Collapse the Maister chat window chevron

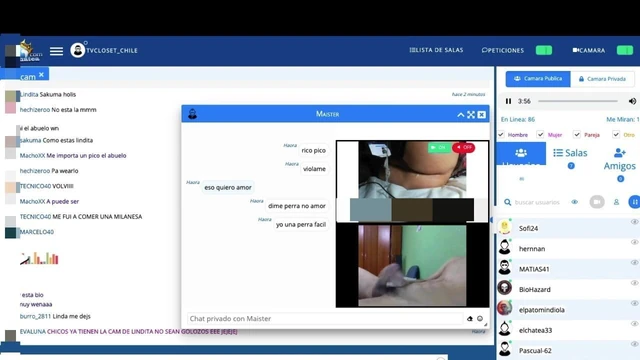click(x=460, y=115)
